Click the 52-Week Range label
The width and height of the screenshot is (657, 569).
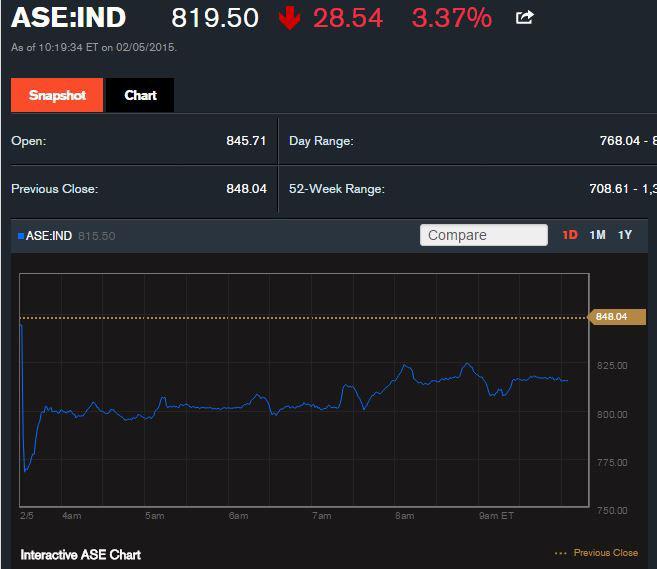tap(336, 189)
